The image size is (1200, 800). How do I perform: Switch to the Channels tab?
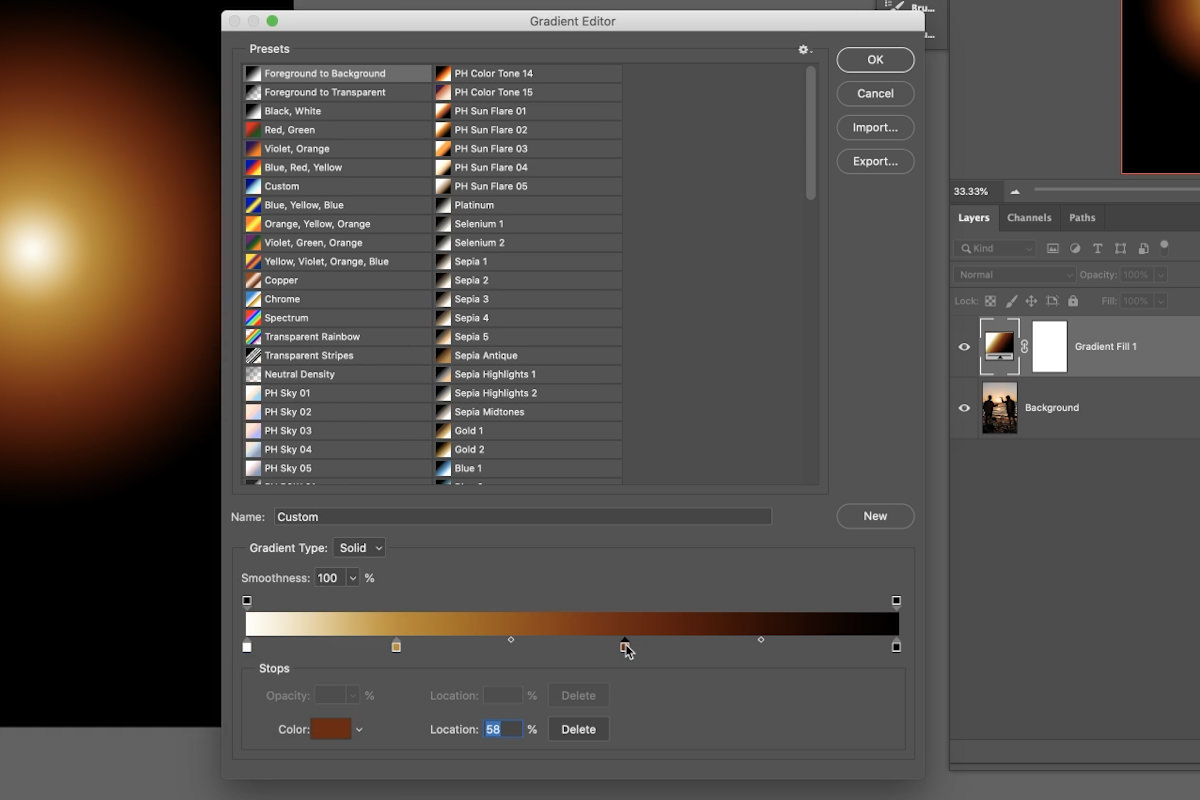coord(1029,218)
